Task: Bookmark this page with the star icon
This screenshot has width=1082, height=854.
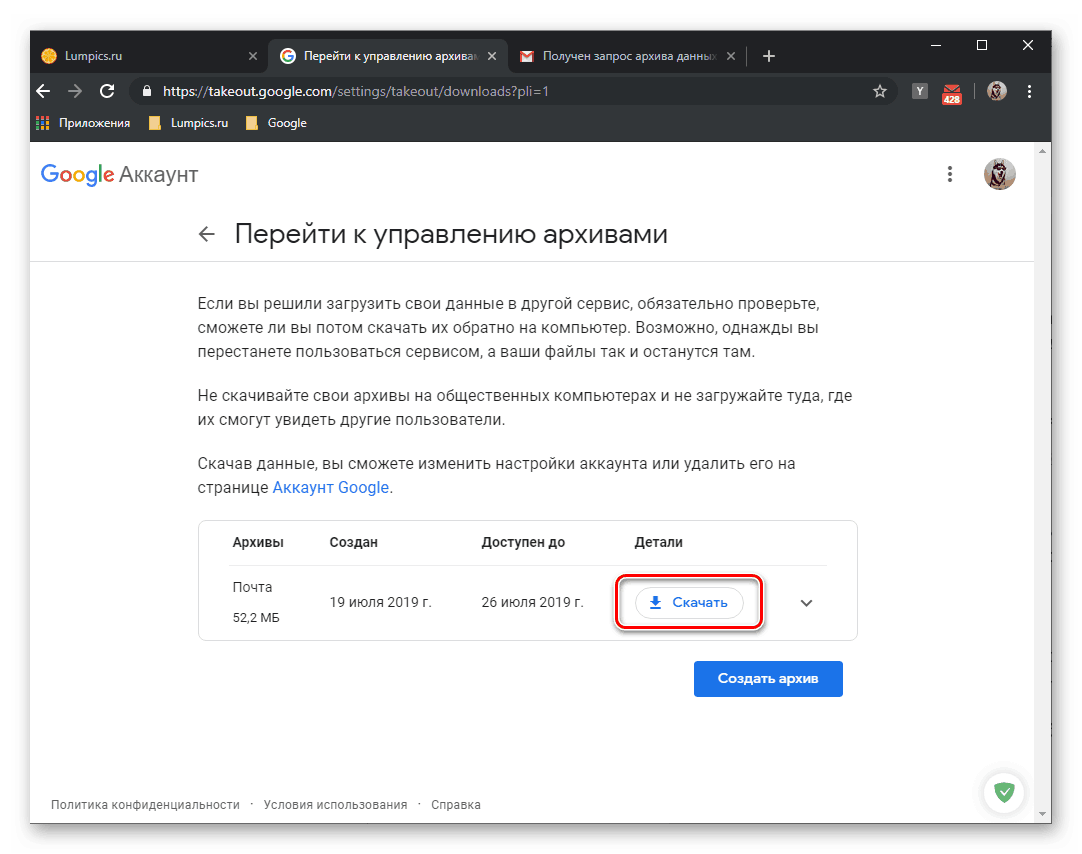Action: click(879, 91)
